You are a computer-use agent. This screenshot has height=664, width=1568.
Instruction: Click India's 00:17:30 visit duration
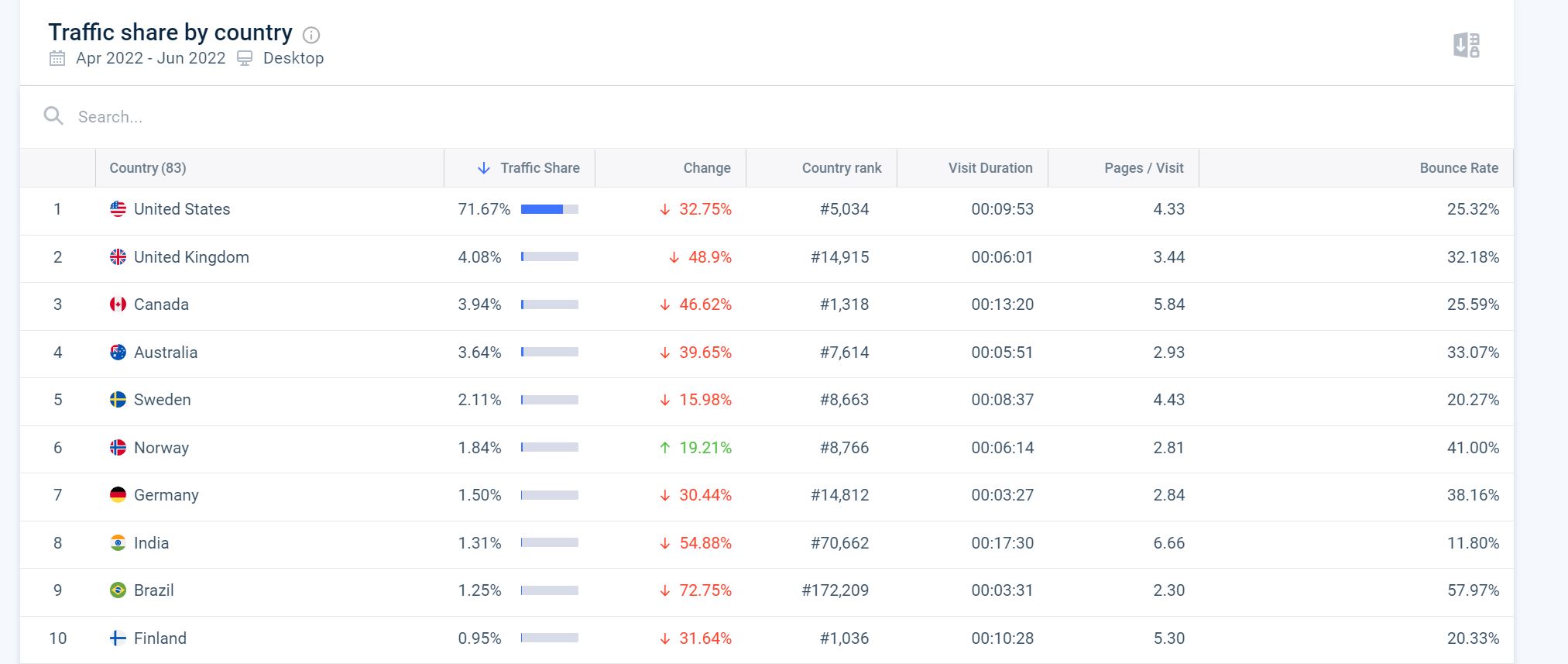coord(1003,543)
